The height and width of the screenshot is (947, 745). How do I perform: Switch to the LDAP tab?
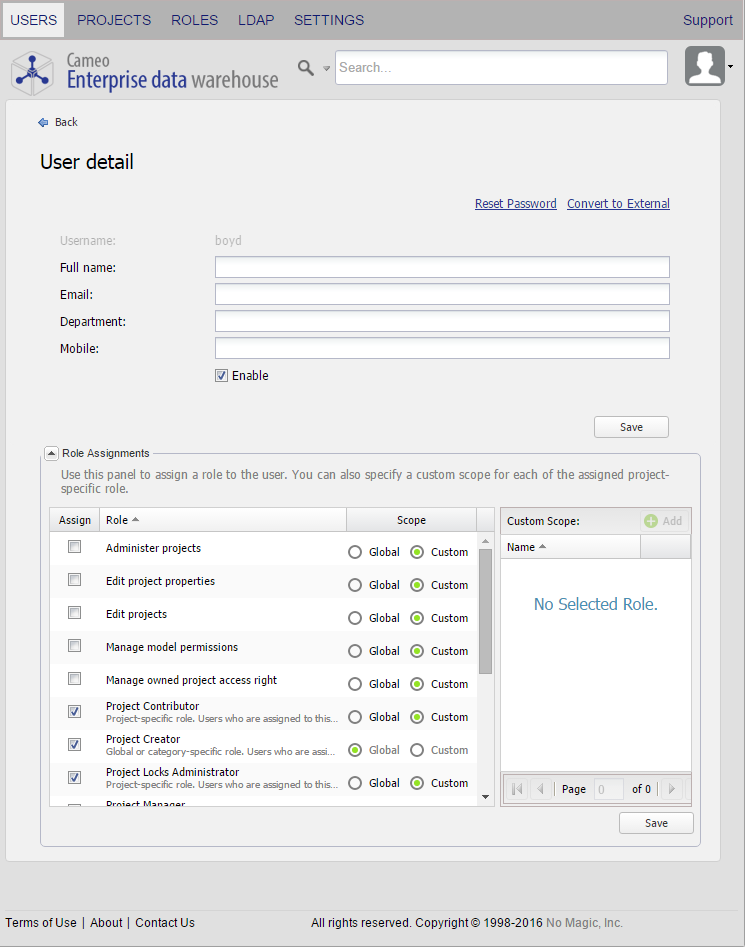pyautogui.click(x=256, y=20)
